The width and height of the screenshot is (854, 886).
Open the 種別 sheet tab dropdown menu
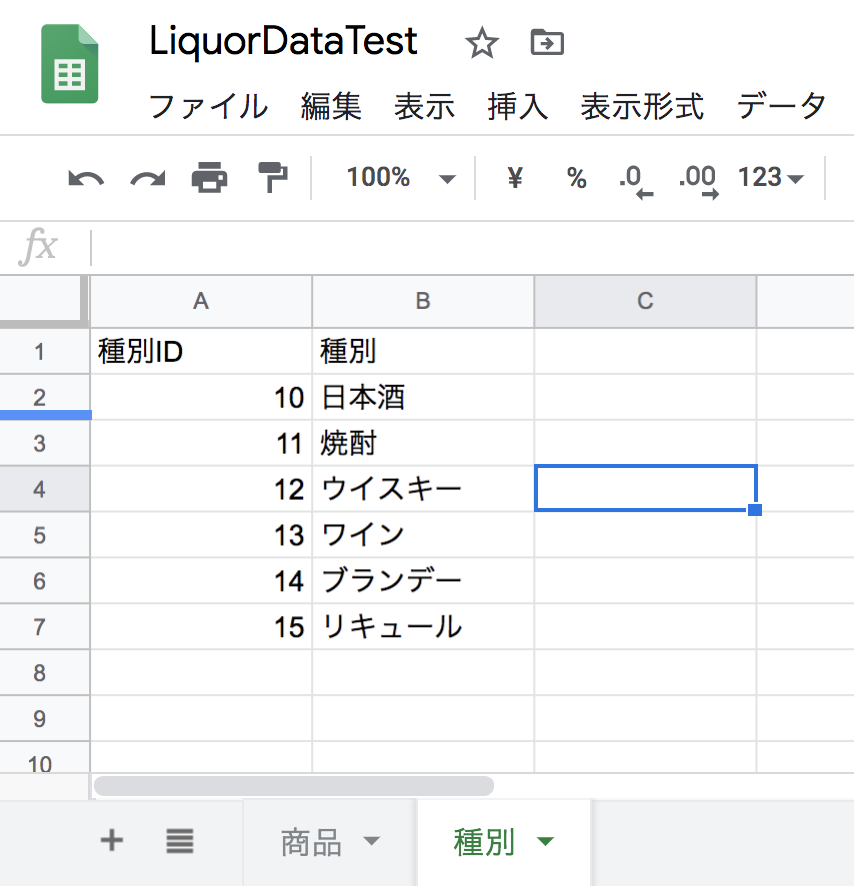545,842
